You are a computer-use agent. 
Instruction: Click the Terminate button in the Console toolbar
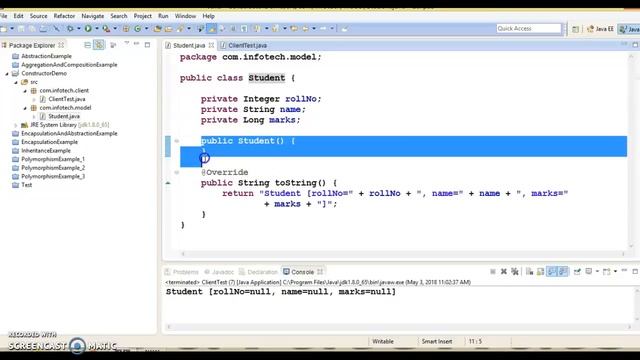[x=493, y=272]
